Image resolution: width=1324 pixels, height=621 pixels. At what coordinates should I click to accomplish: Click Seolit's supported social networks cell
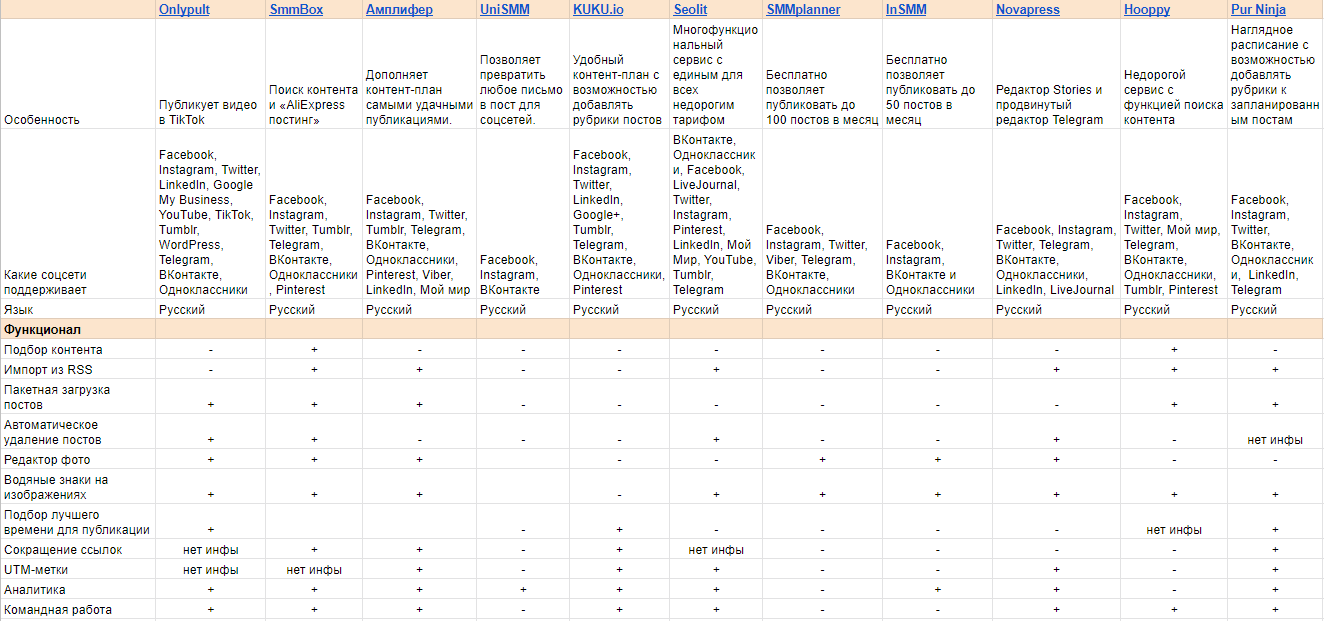714,215
